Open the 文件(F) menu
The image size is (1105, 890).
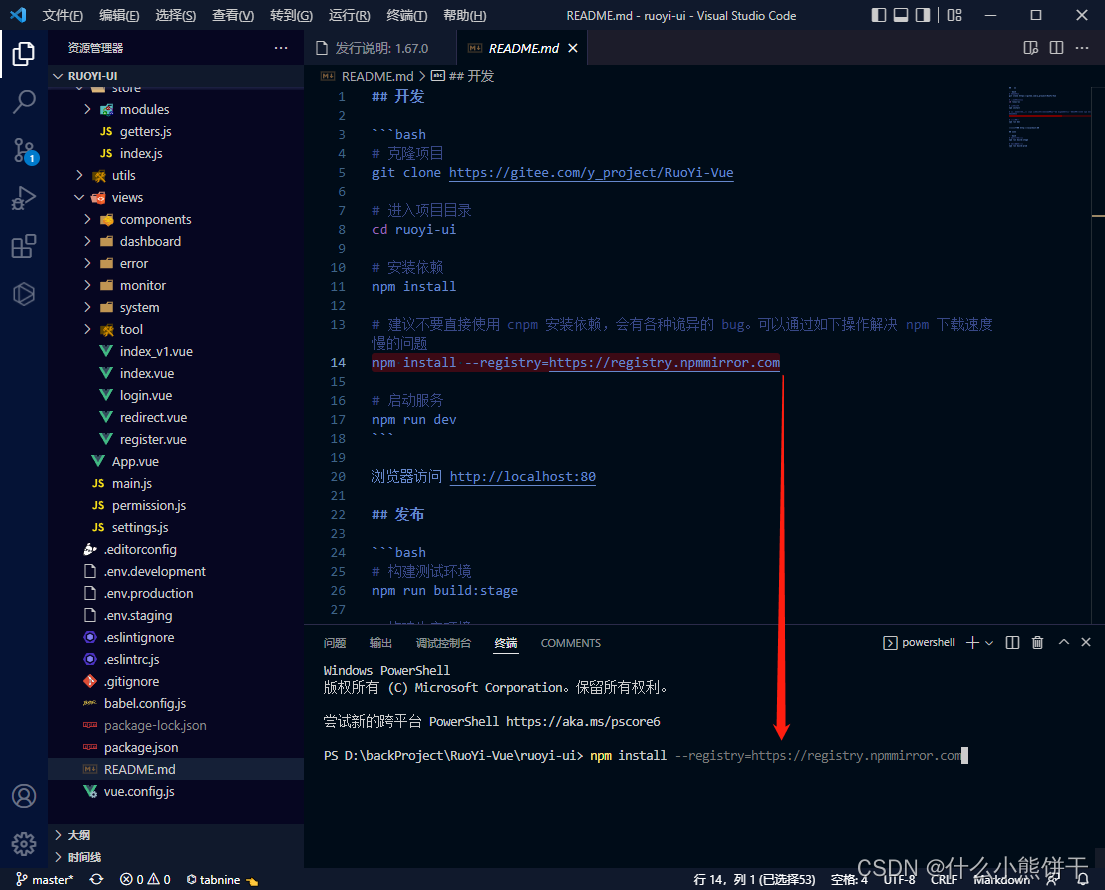click(x=63, y=16)
